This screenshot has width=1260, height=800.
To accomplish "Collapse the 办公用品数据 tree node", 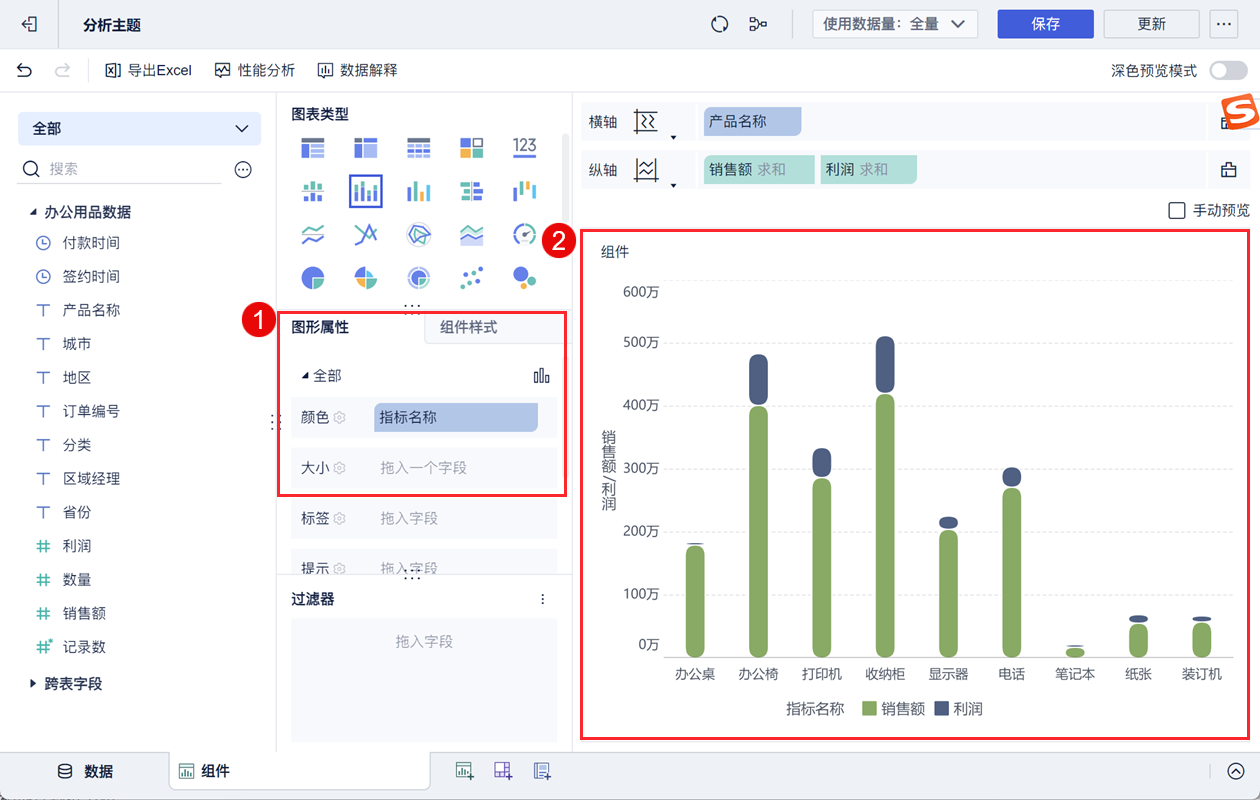I will tap(31, 212).
